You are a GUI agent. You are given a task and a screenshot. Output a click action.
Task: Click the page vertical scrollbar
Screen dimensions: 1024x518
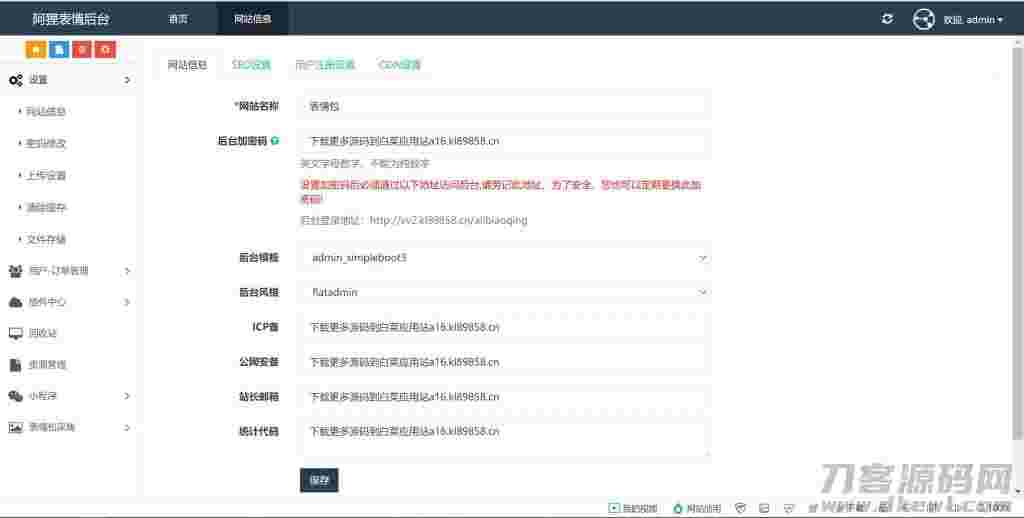coord(1019,242)
